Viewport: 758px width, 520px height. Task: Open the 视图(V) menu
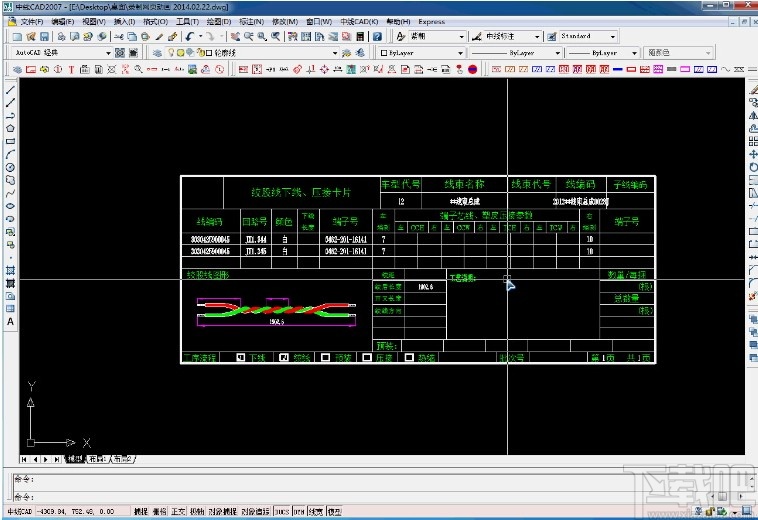(94, 22)
